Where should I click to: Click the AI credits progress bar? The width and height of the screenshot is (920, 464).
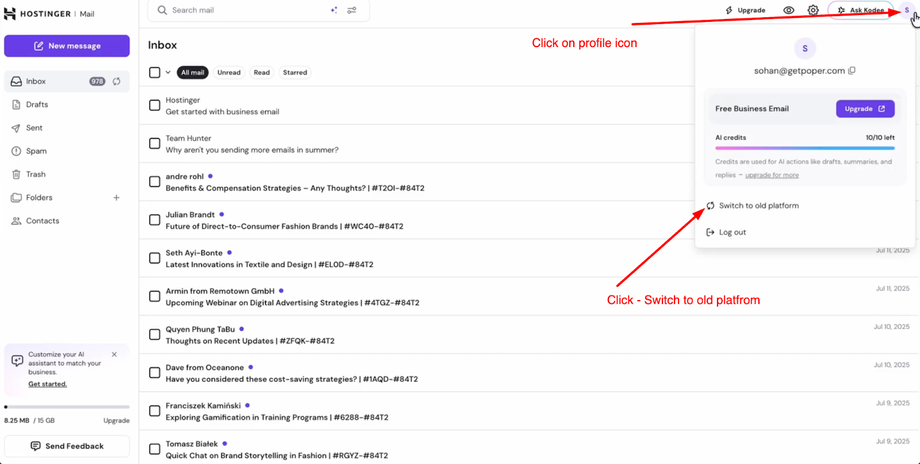[x=804, y=148]
